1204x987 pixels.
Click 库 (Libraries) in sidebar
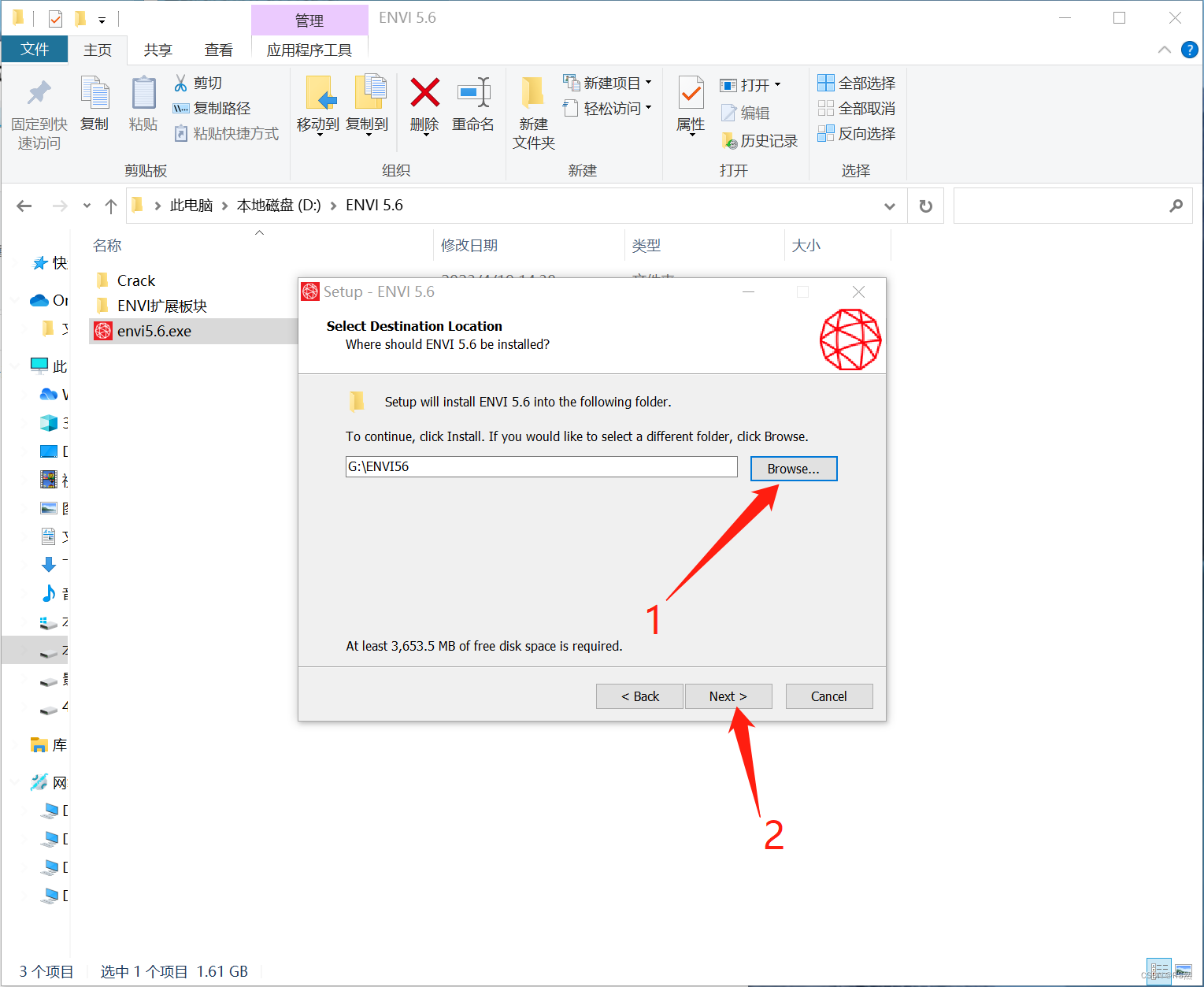tap(49, 744)
